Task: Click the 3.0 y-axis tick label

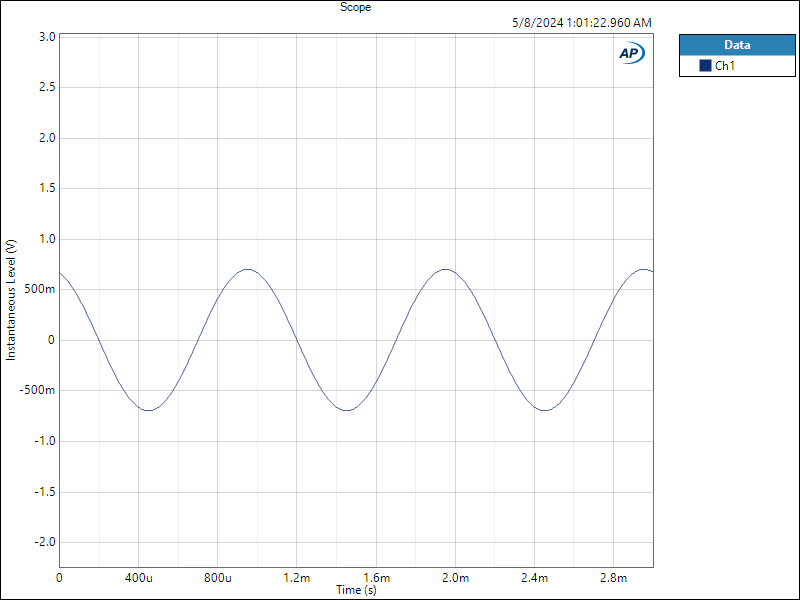Action: click(x=48, y=37)
